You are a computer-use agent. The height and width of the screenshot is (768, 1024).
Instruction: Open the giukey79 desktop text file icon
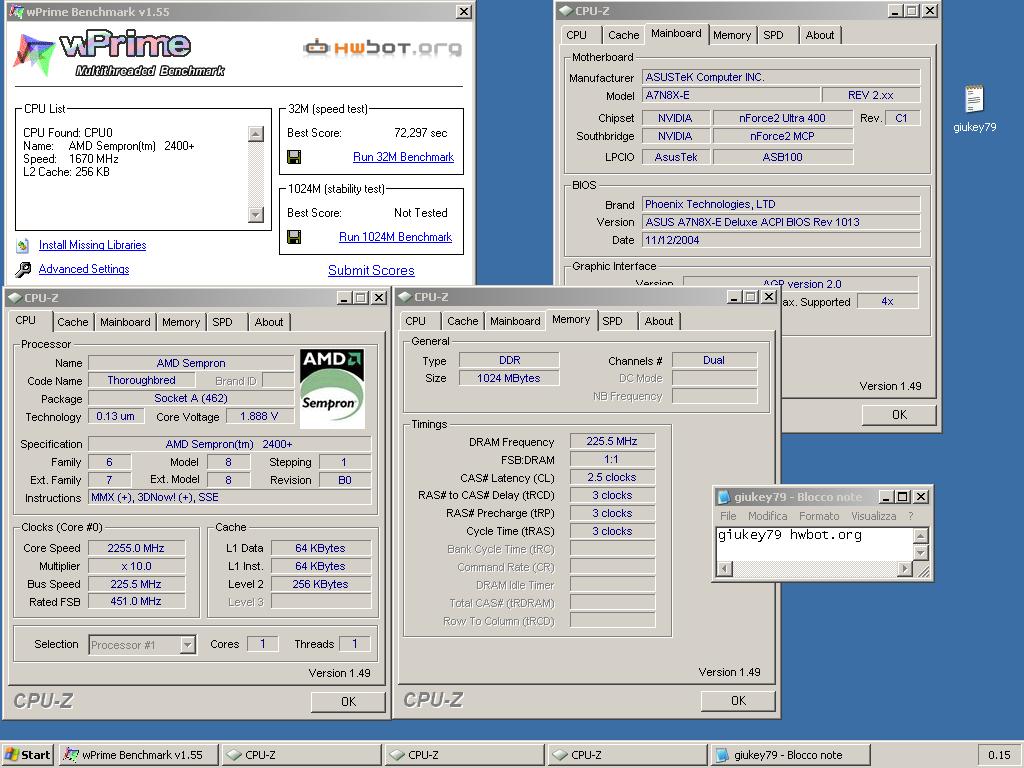974,99
